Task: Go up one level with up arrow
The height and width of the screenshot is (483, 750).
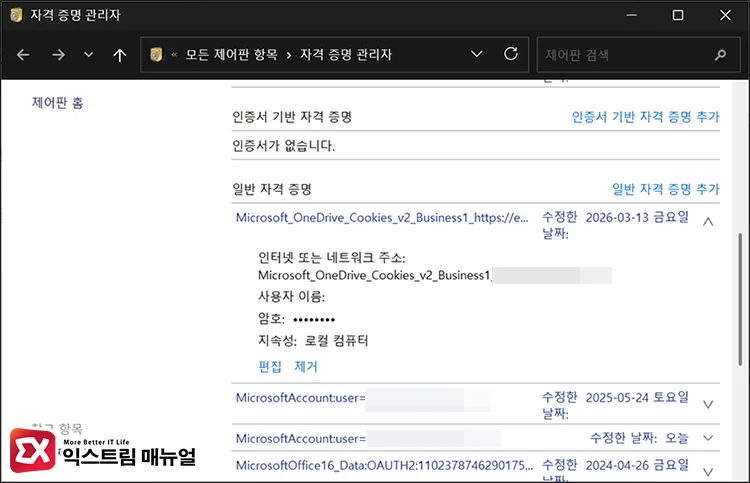Action: [120, 55]
